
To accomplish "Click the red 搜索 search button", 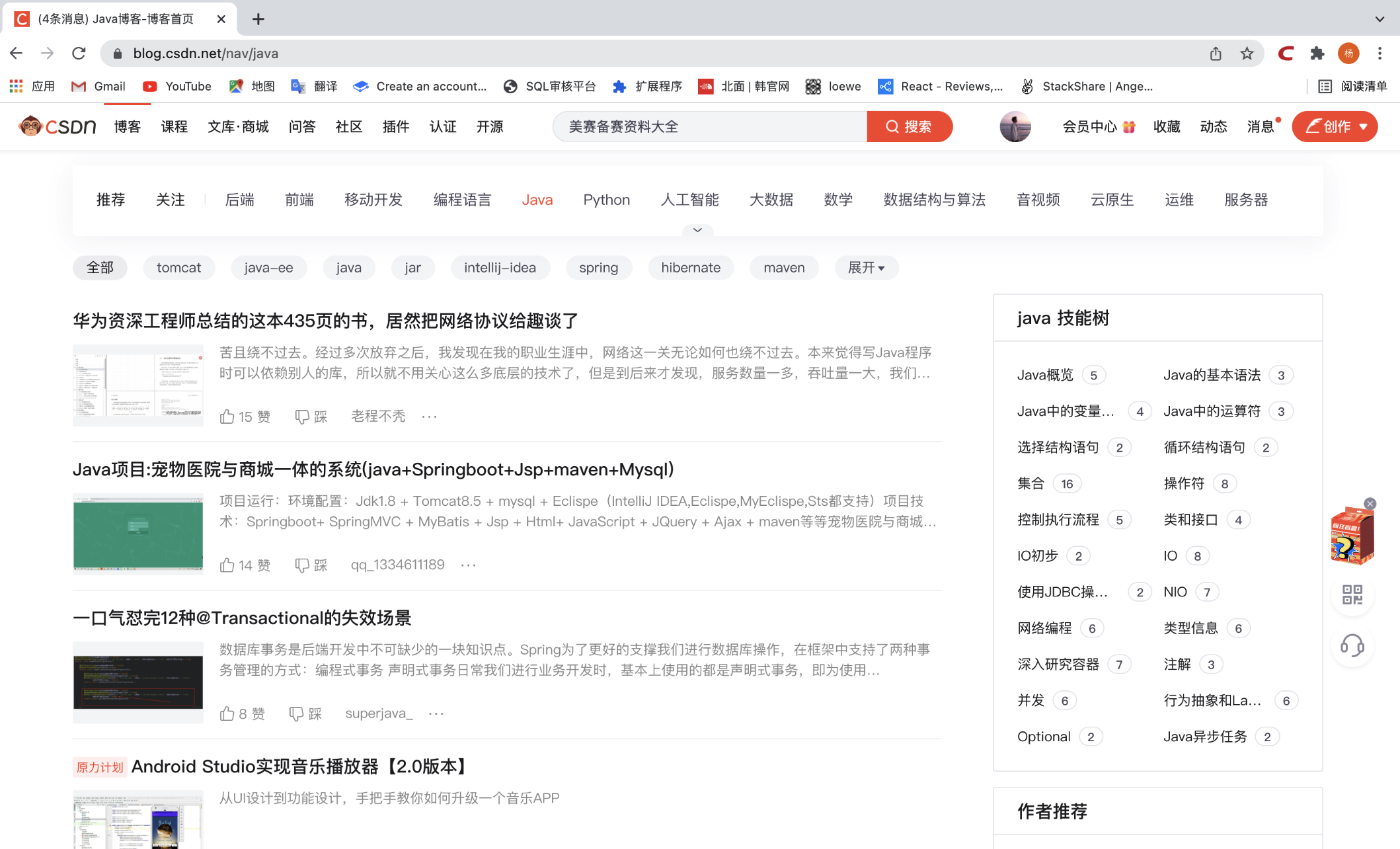I will [909, 126].
